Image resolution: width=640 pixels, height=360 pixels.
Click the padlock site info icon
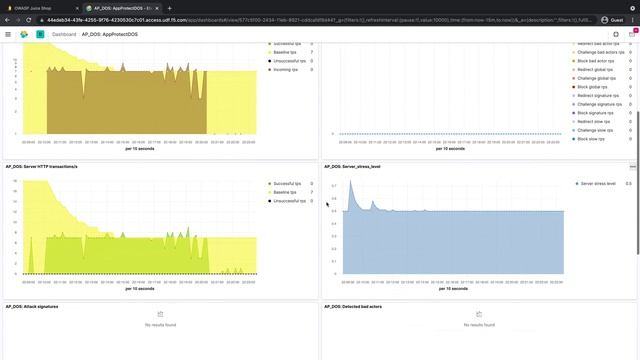point(41,20)
